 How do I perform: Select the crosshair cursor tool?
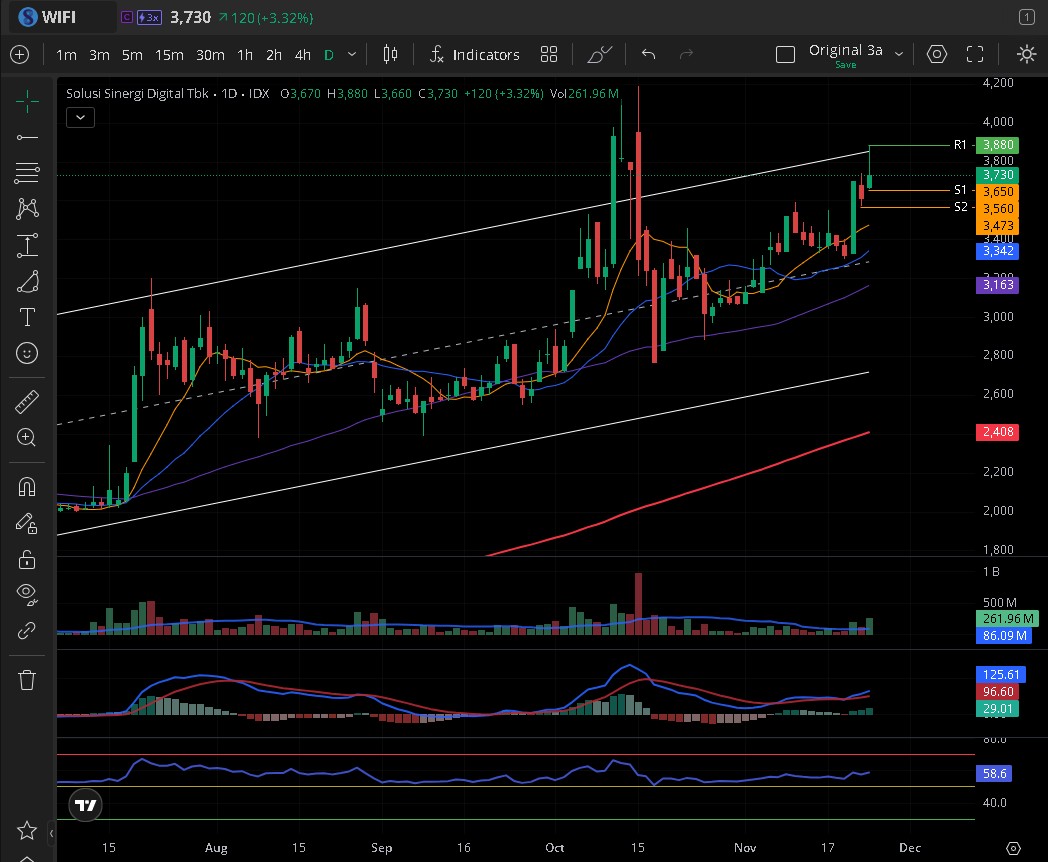coord(27,99)
